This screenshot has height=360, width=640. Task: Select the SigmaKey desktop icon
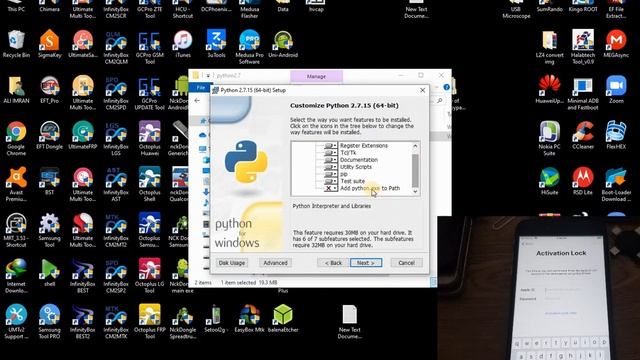49,44
